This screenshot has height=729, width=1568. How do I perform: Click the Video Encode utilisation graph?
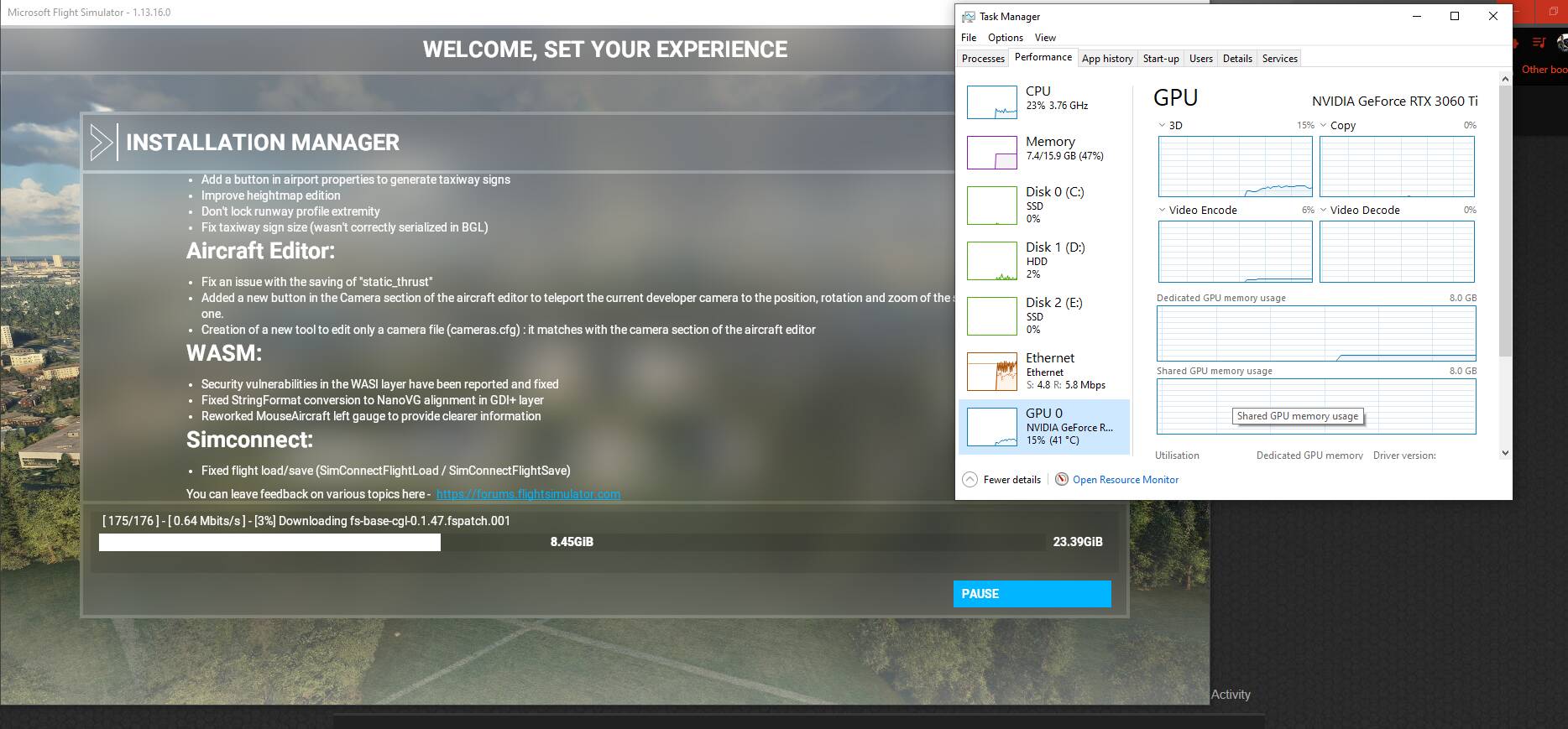point(1235,252)
